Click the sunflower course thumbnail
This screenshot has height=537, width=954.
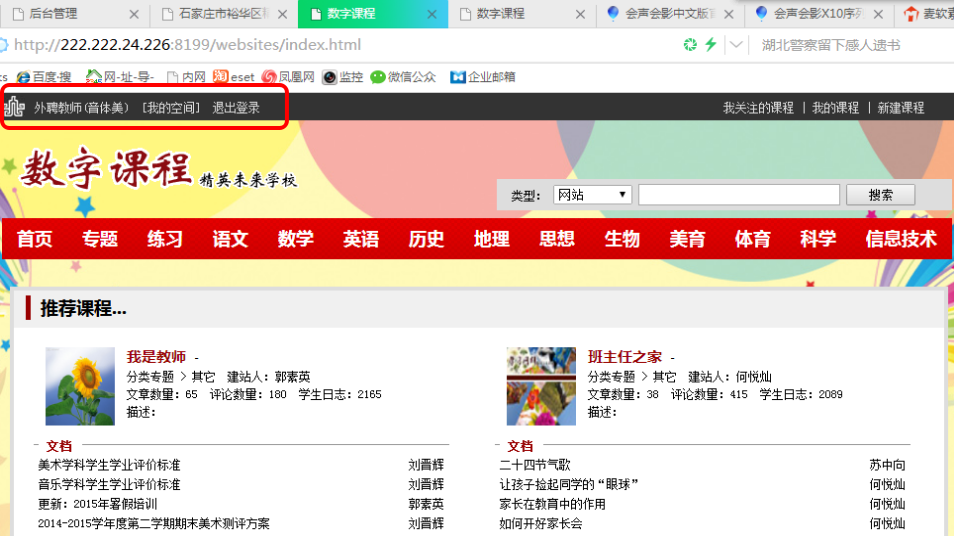80,387
